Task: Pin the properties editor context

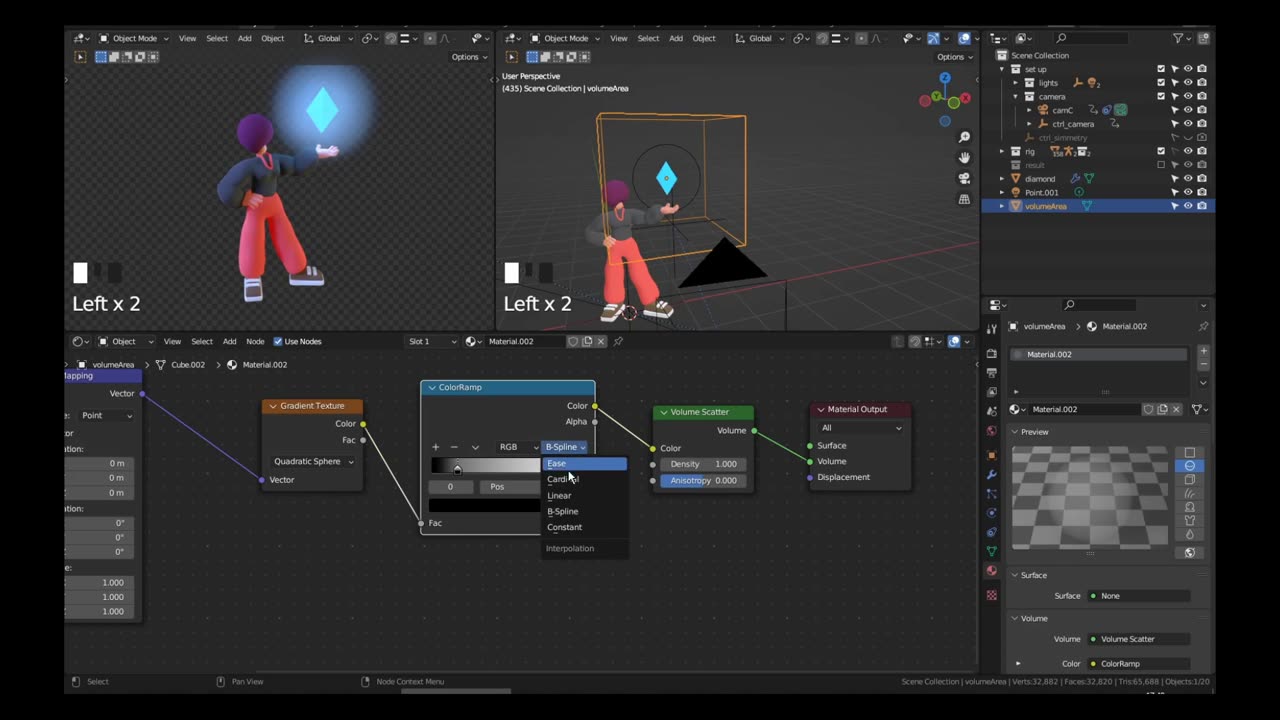Action: (1203, 326)
